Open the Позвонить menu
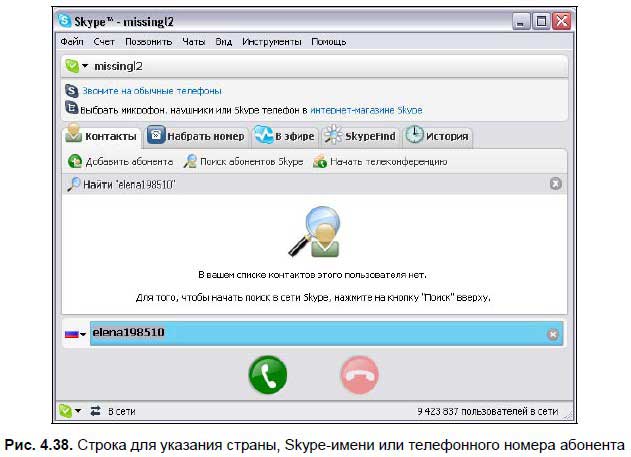The height and width of the screenshot is (457, 631). click(x=148, y=42)
